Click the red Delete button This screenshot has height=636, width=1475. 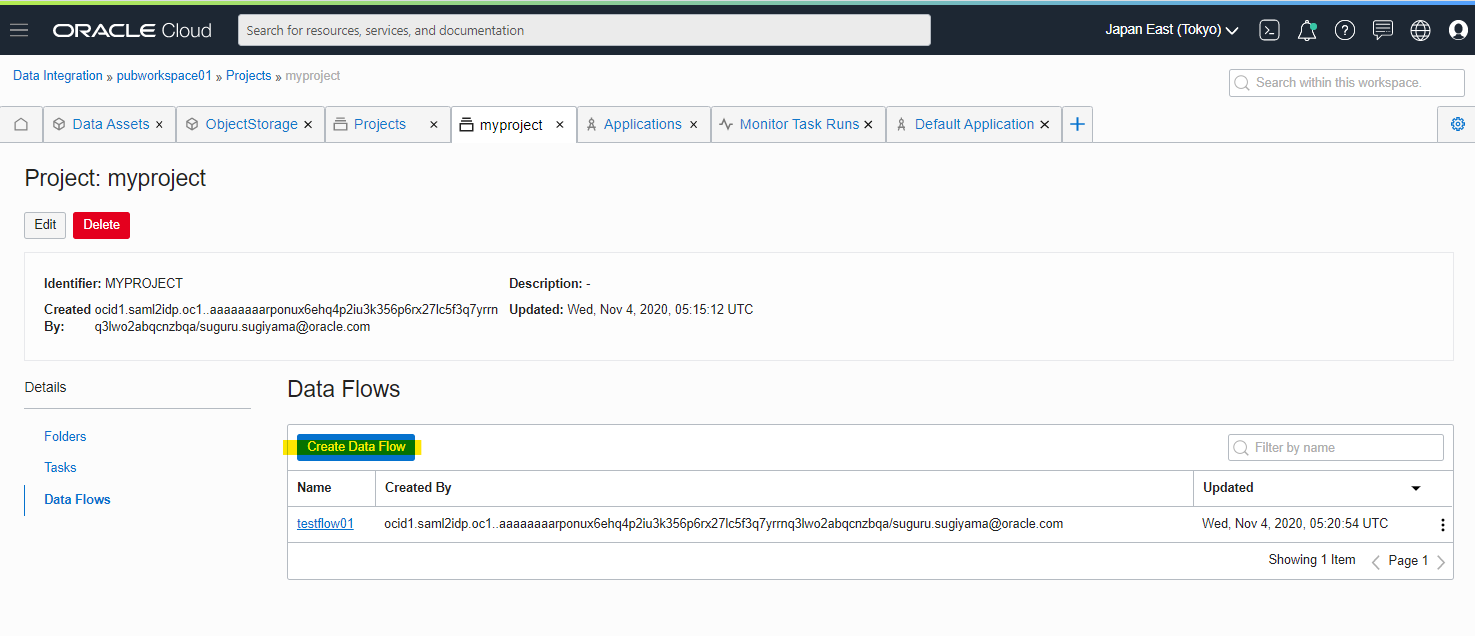click(101, 225)
